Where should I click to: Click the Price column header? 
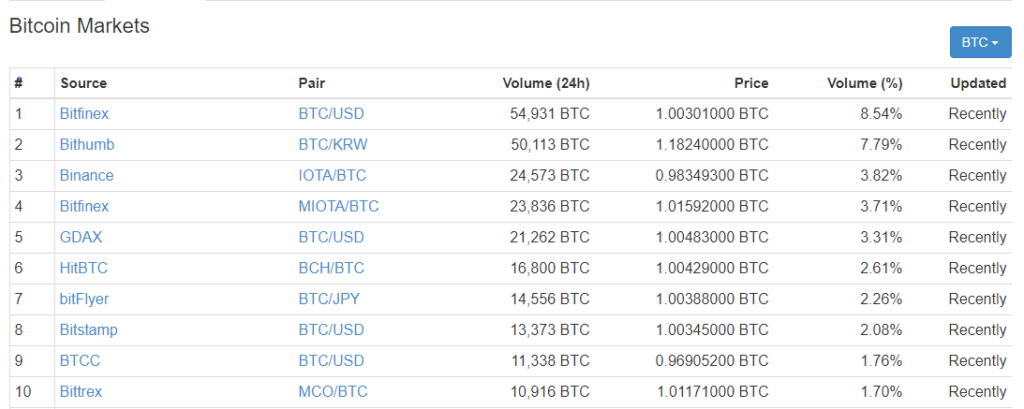pyautogui.click(x=751, y=83)
